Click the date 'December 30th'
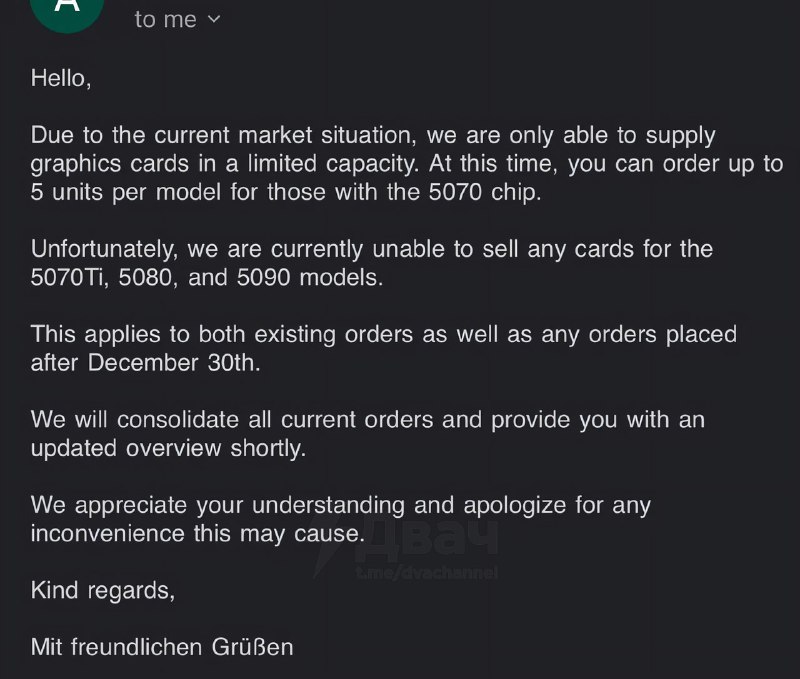800x679 pixels. (174, 363)
